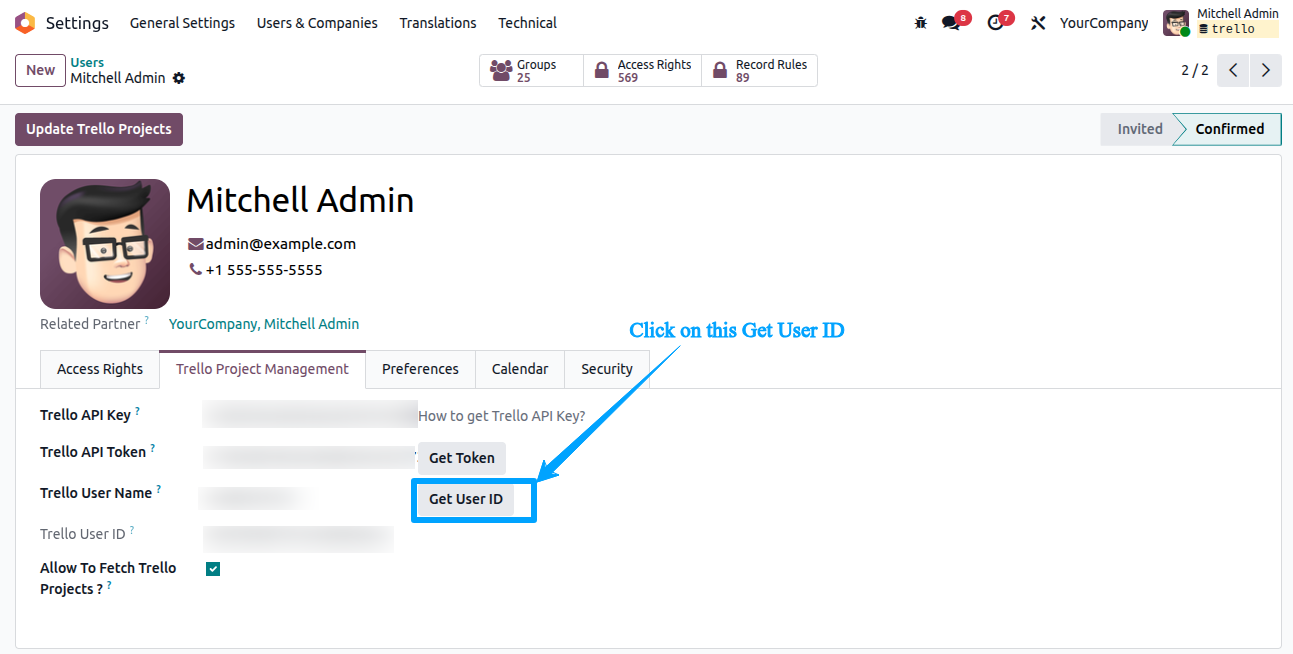Switch to Calendar tab
Screen dimensions: 1293x654
(520, 369)
